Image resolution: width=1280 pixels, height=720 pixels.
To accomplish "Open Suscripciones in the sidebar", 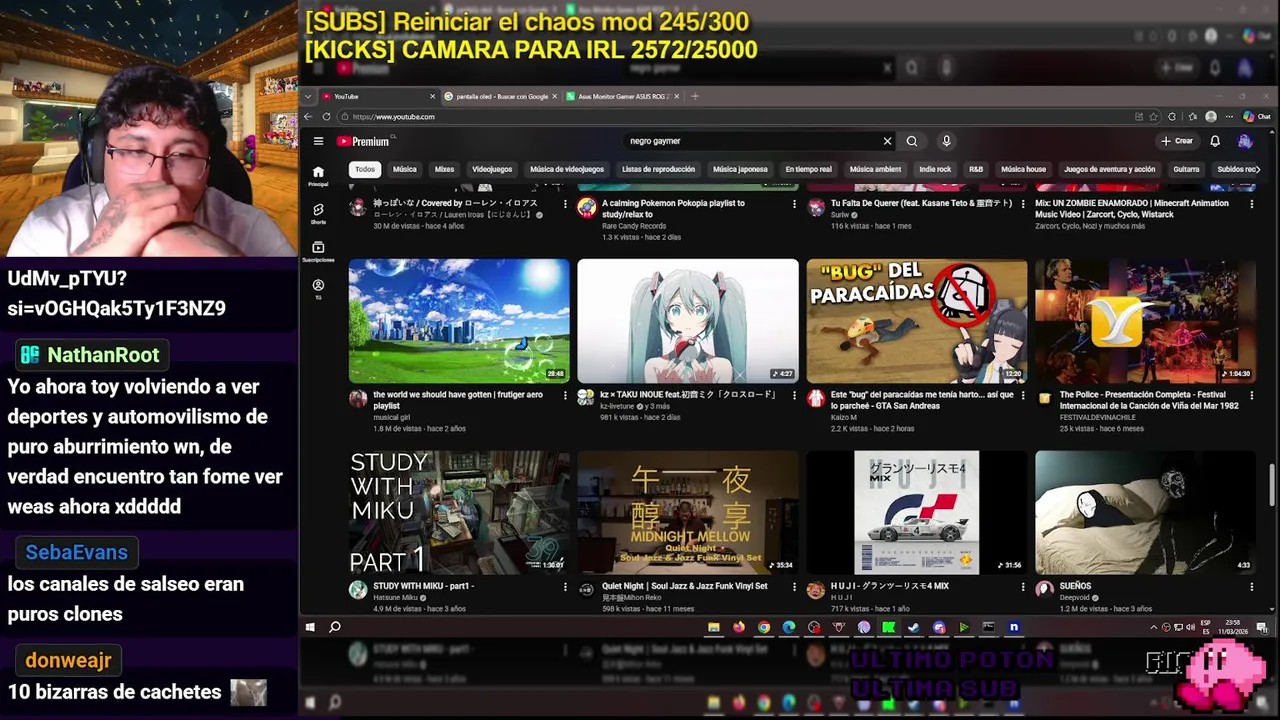I will click(x=318, y=251).
